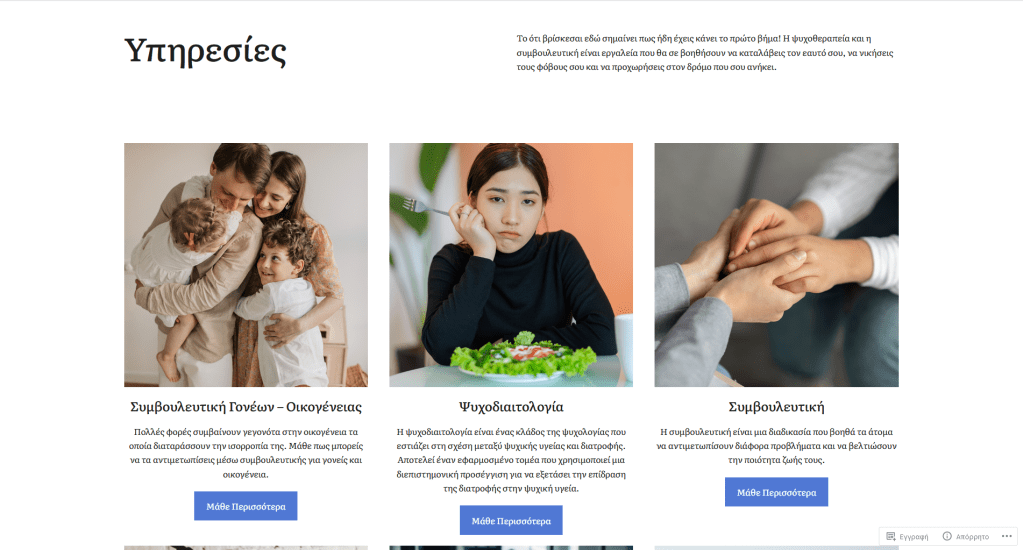This screenshot has height=550, width=1023.
Task: Open the woman with salad photo
Action: [511, 265]
